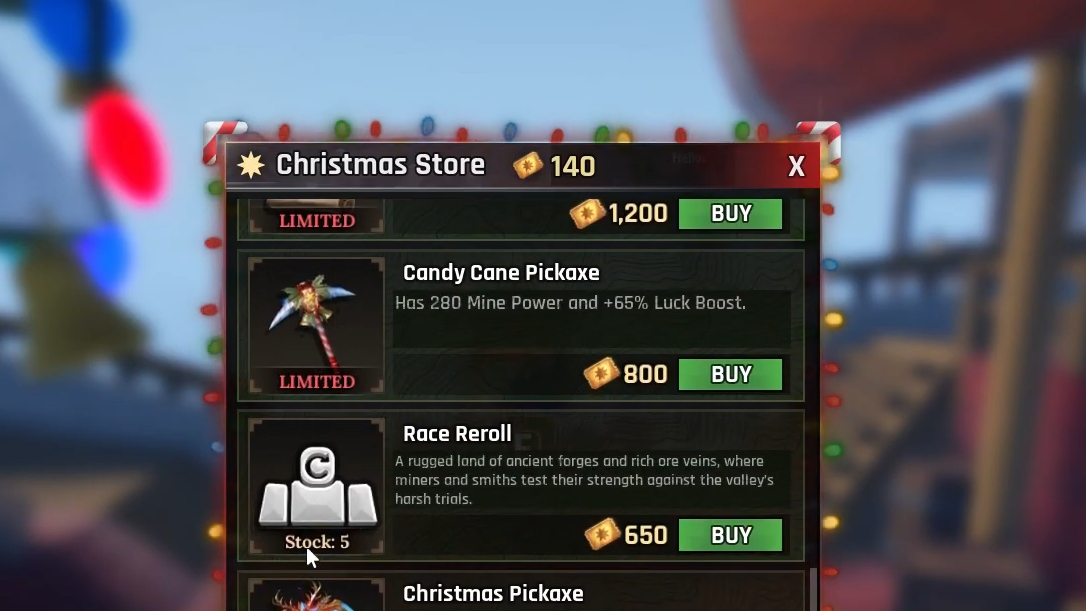Image resolution: width=1086 pixels, height=611 pixels.
Task: Click the 140 ticket balance
Action: click(573, 166)
